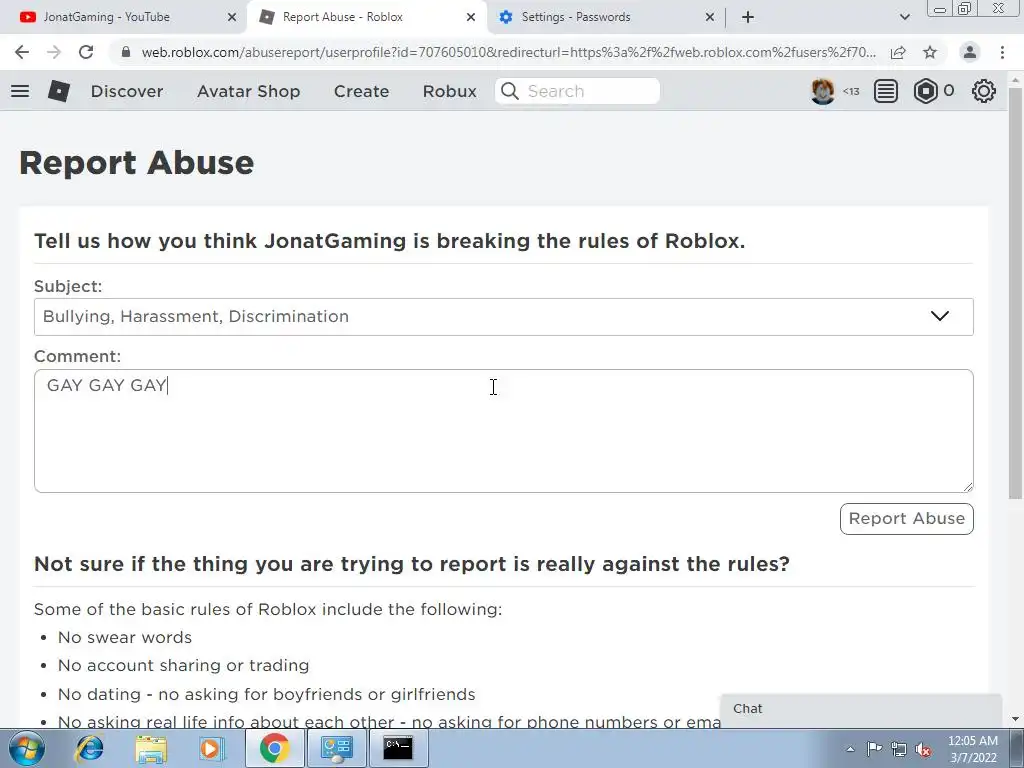This screenshot has width=1024, height=768.
Task: Click the muted volume tray icon
Action: [x=923, y=750]
